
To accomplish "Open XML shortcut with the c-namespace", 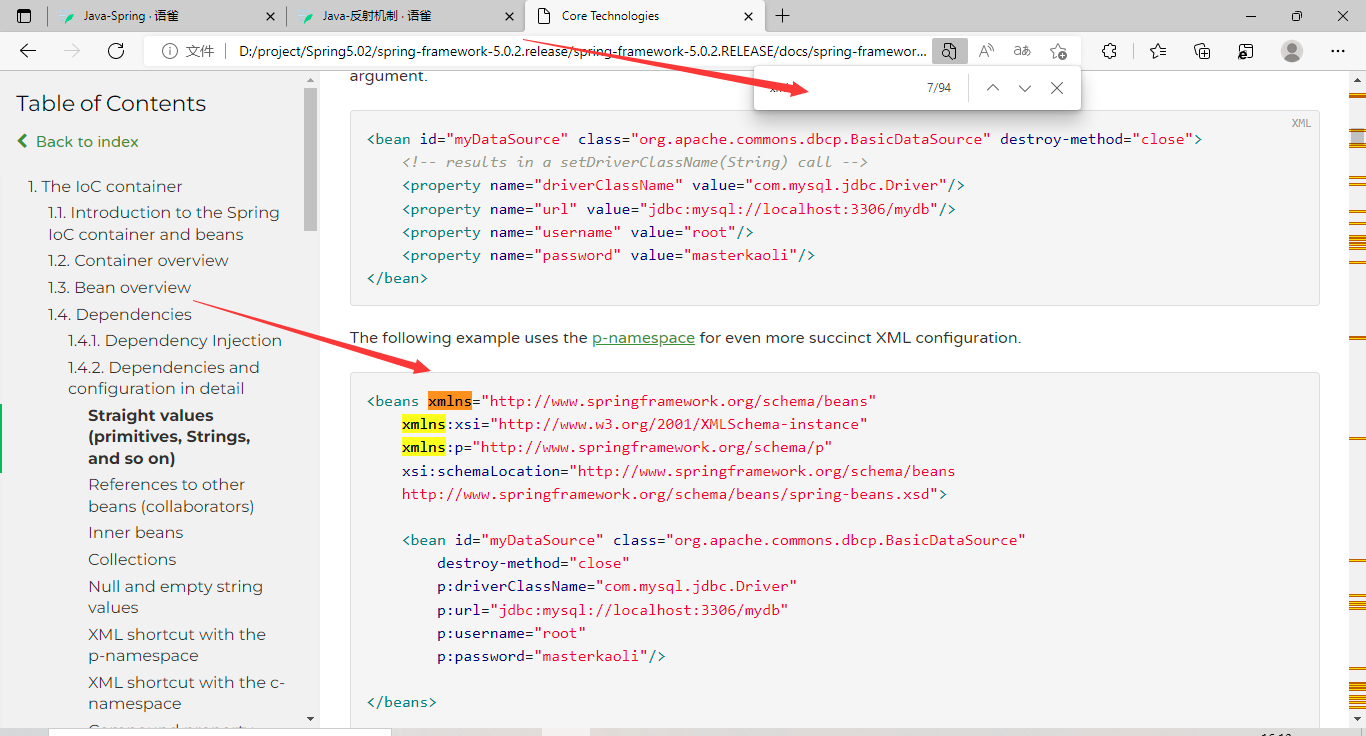I will point(186,693).
